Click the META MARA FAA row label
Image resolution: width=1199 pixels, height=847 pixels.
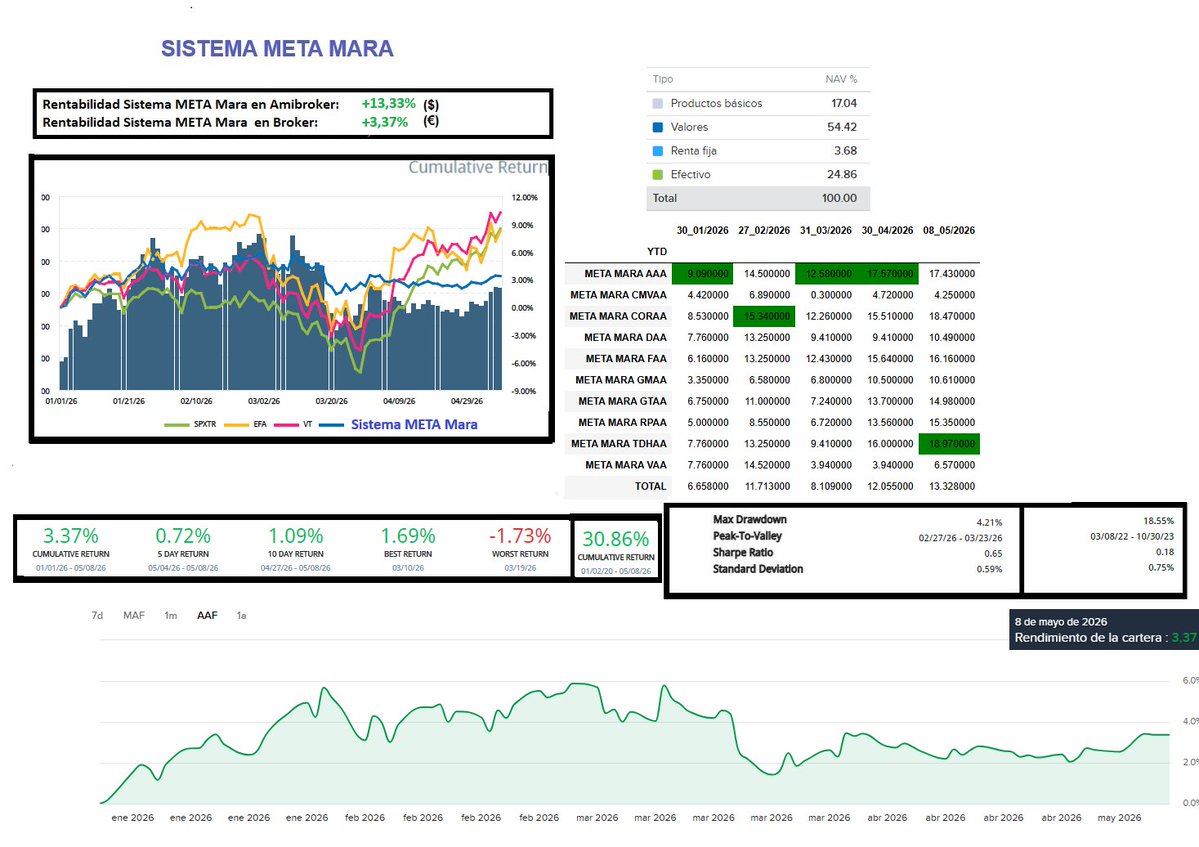[x=626, y=359]
